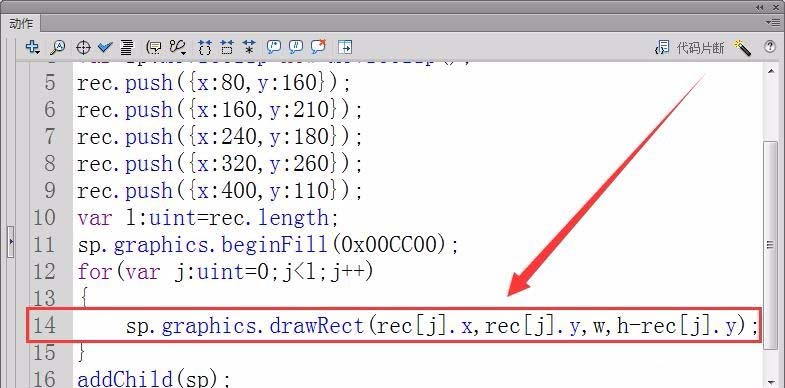Remove comment using the red-arrow bubble icon
The image size is (785, 388).
pos(318,47)
